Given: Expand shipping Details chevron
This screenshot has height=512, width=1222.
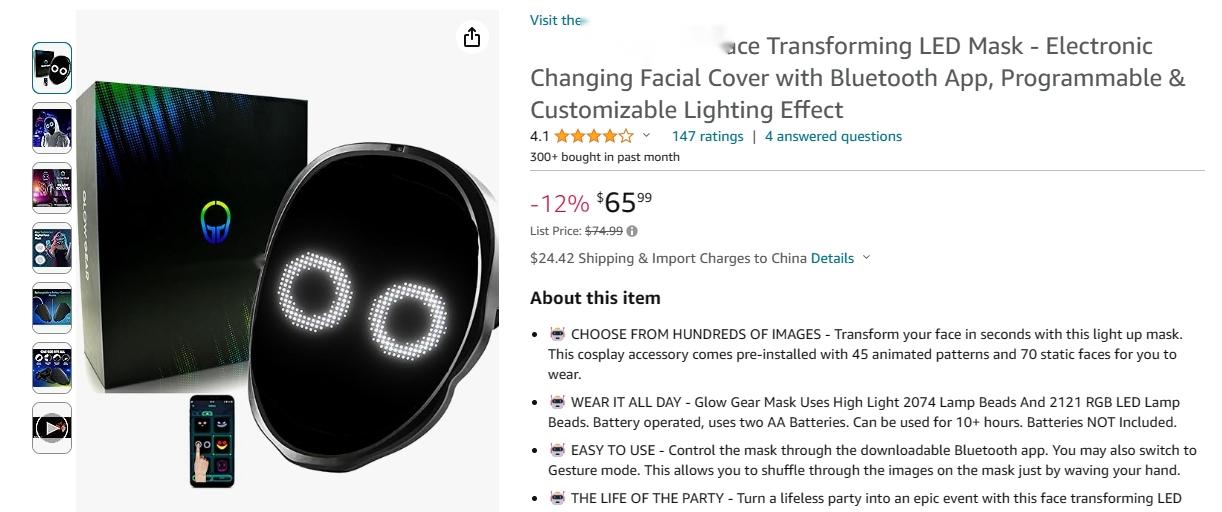Looking at the screenshot, I should tap(866, 258).
